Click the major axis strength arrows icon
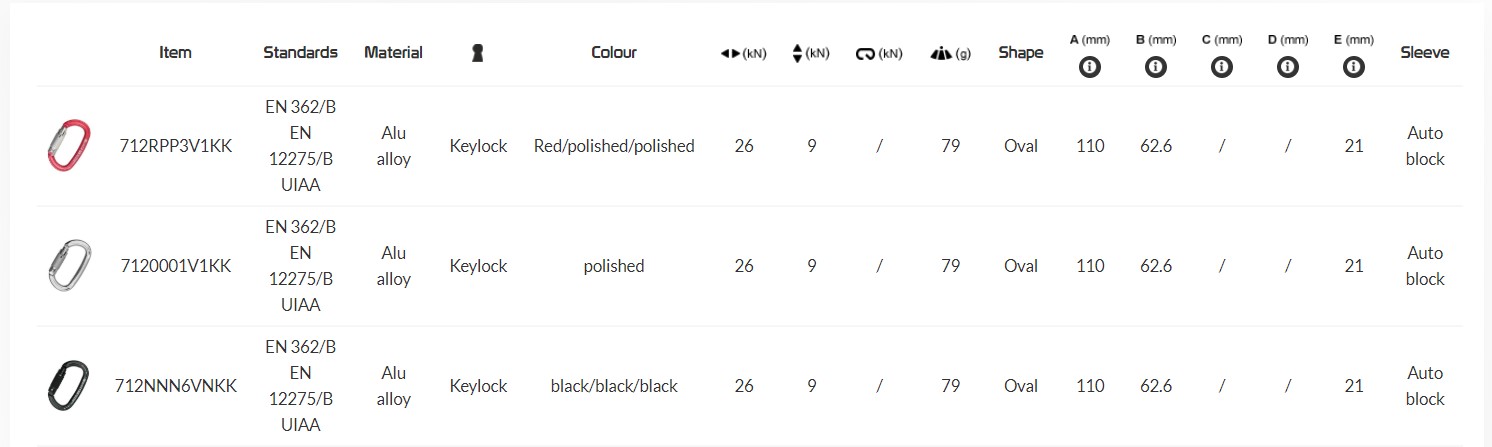 coord(729,54)
